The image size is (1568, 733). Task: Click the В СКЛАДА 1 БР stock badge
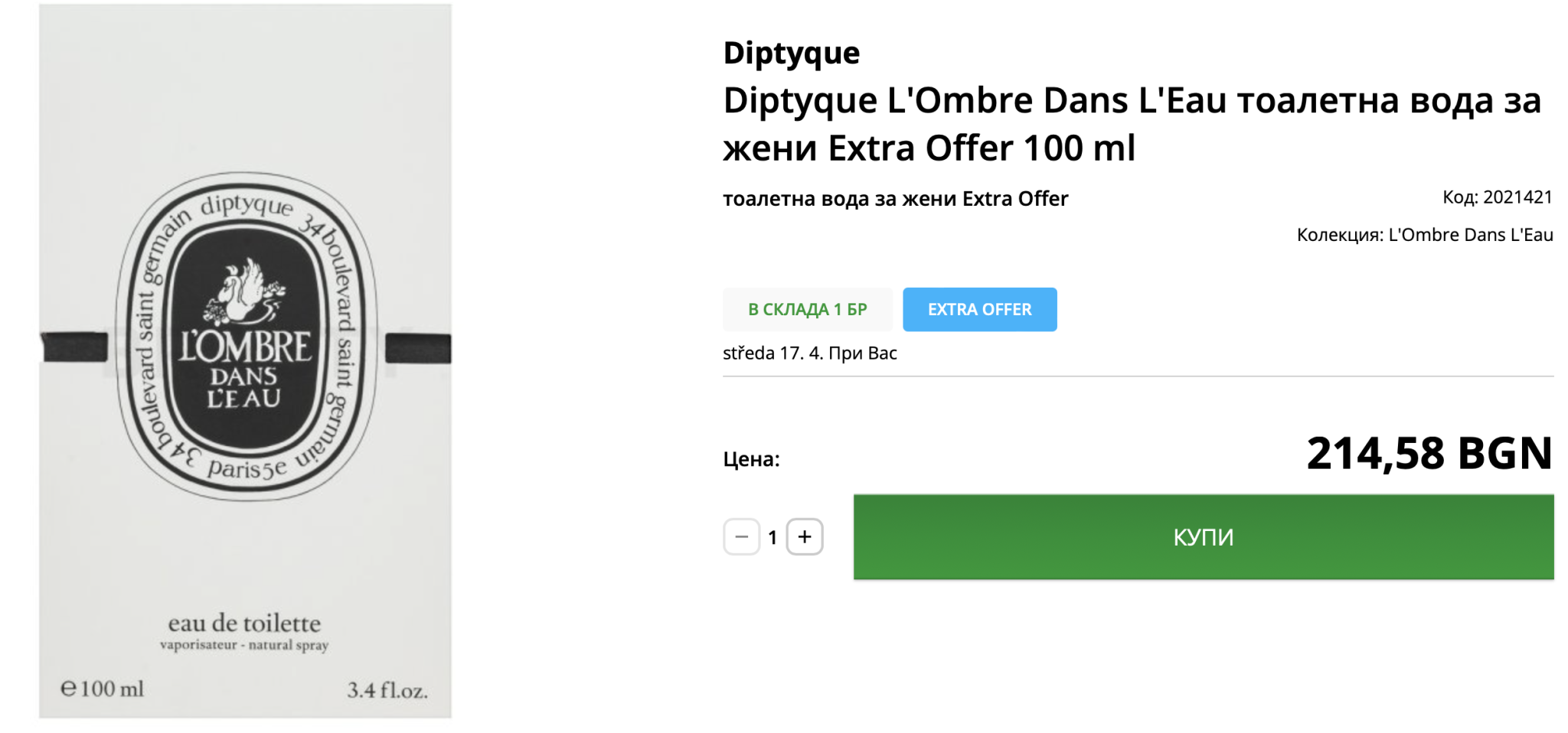coord(807,309)
